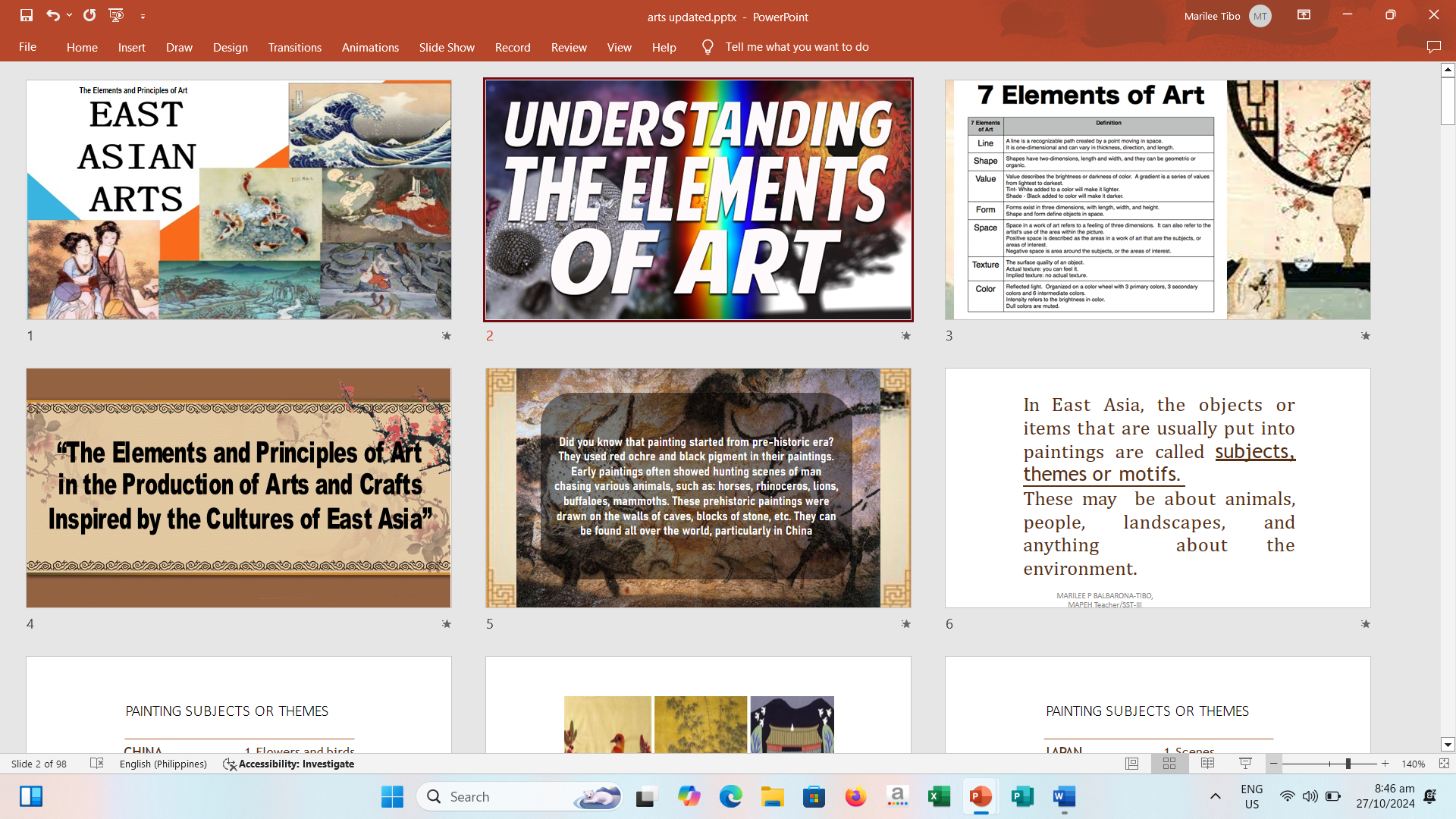The image size is (1456, 819).
Task: Click the zoom in plus button
Action: [1385, 764]
